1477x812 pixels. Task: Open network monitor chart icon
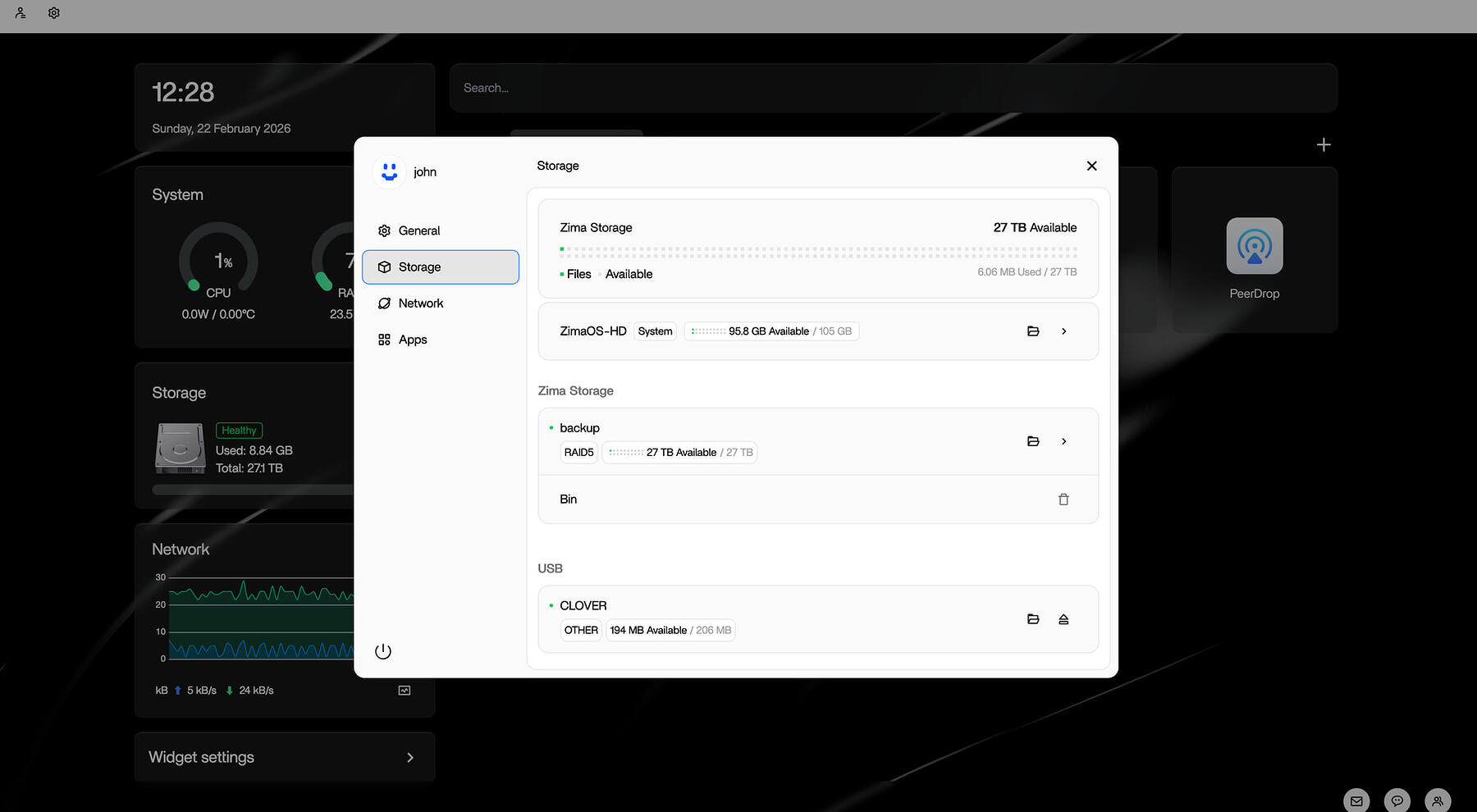tap(405, 691)
